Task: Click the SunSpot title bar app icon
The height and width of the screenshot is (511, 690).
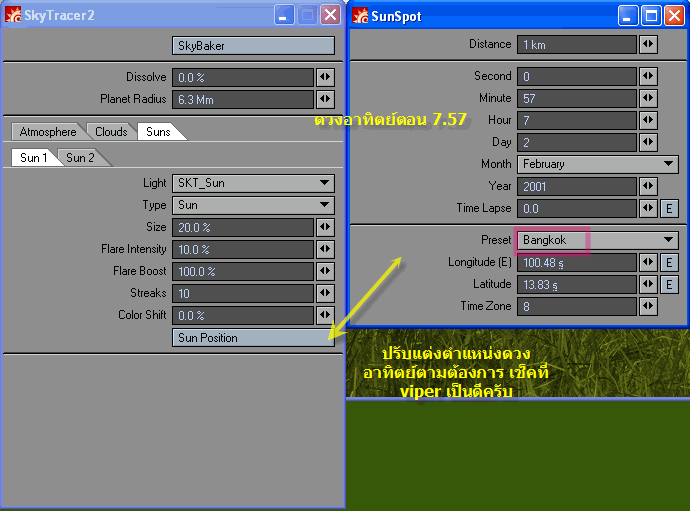Action: [360, 16]
